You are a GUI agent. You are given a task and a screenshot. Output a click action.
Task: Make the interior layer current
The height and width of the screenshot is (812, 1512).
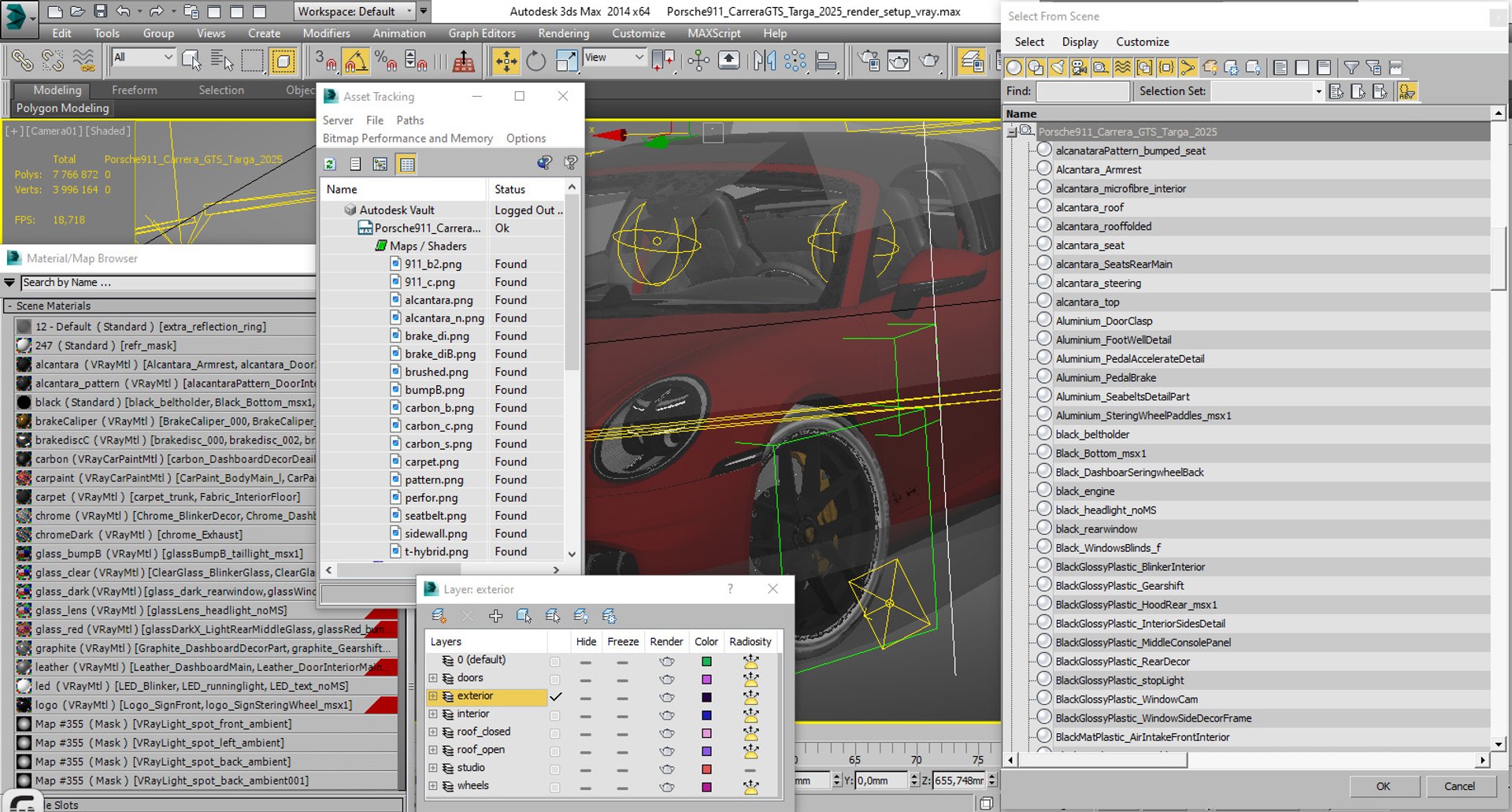[555, 715]
